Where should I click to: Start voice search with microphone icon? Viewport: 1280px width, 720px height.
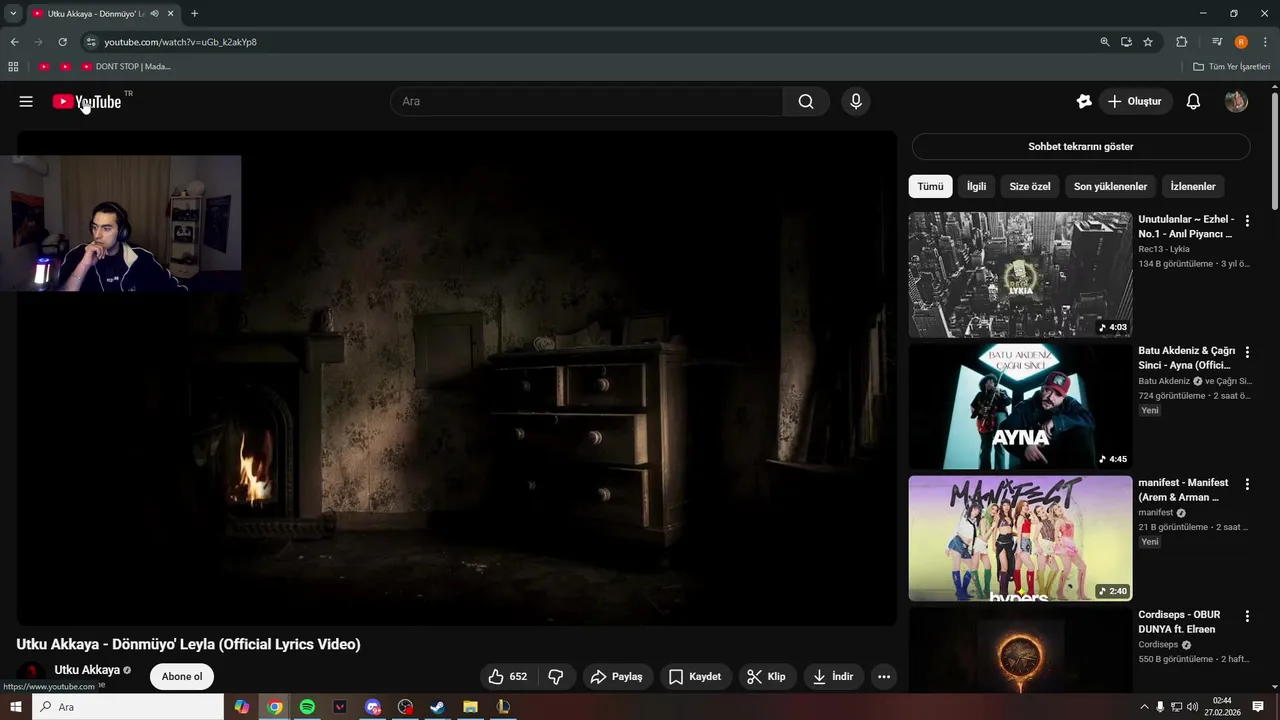coord(855,101)
